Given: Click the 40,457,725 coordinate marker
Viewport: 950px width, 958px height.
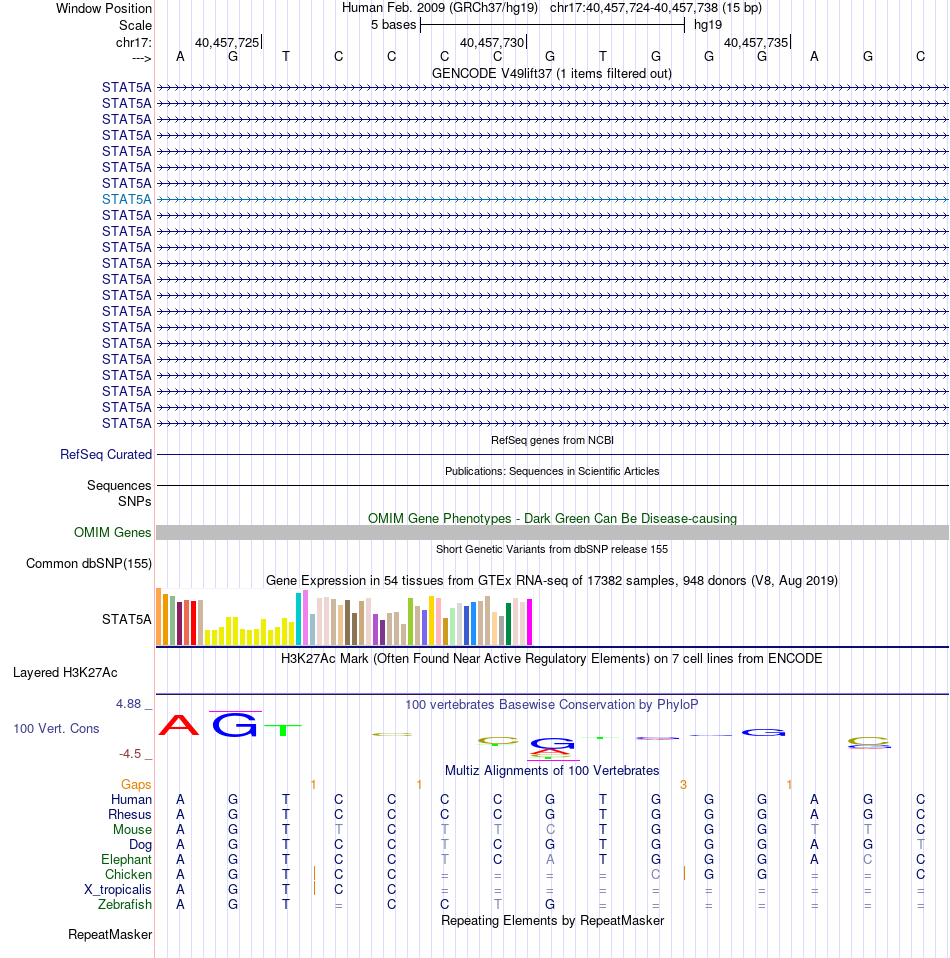Looking at the screenshot, I should 227,42.
